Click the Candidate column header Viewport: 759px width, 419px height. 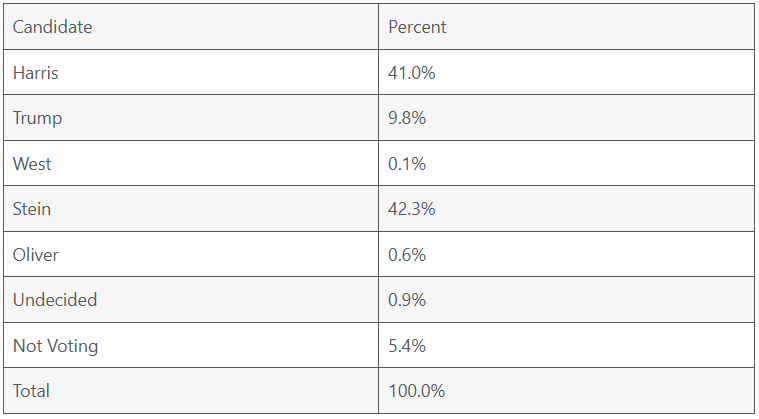point(52,27)
